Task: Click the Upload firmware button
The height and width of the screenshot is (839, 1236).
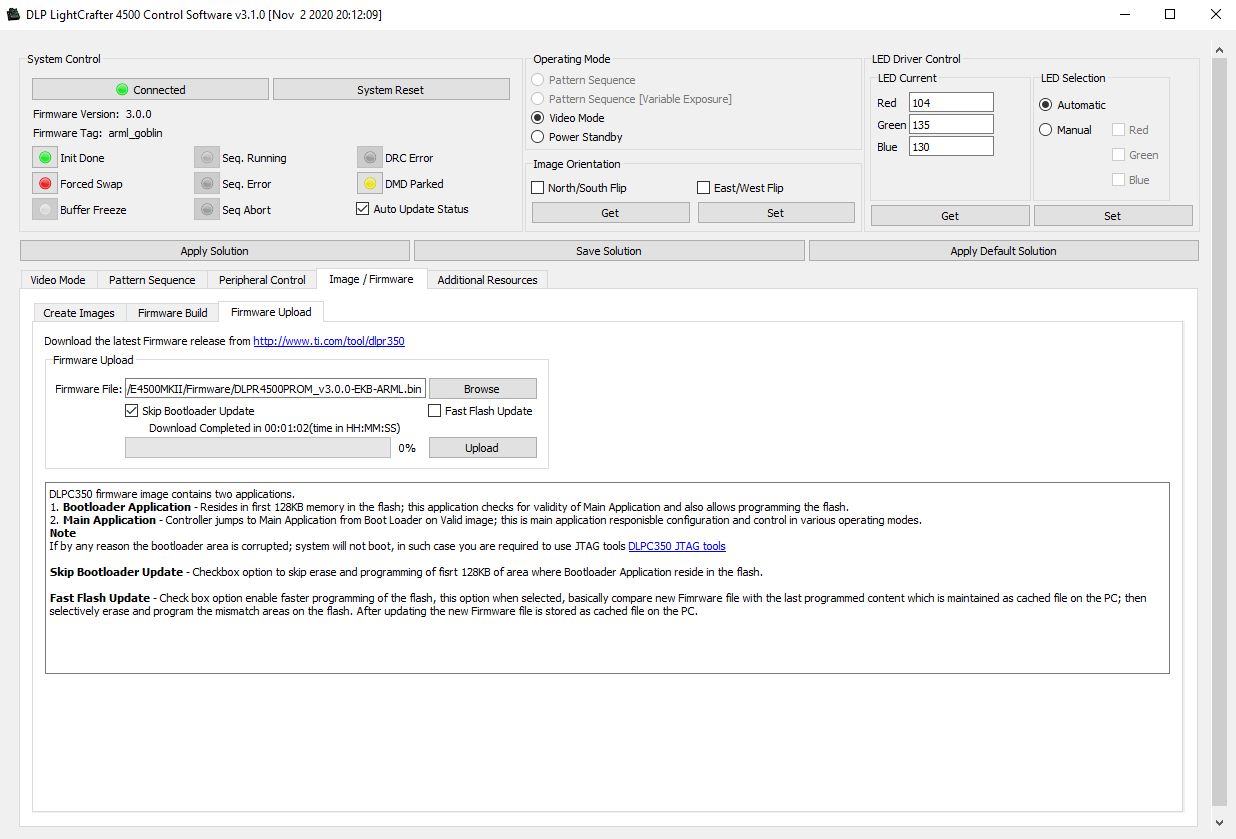Action: point(482,448)
